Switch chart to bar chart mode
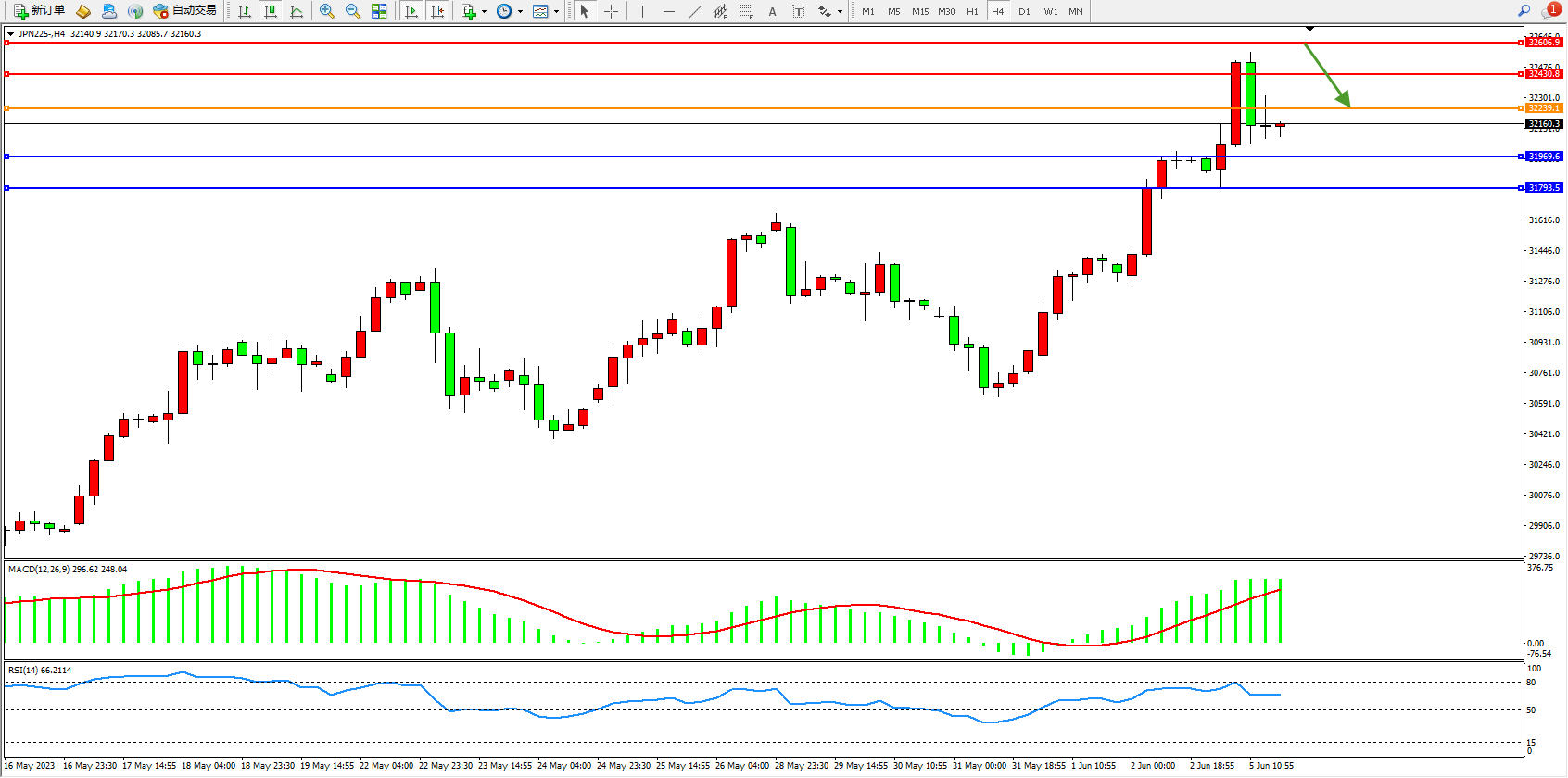Viewport: 1568px width, 778px height. (x=245, y=11)
